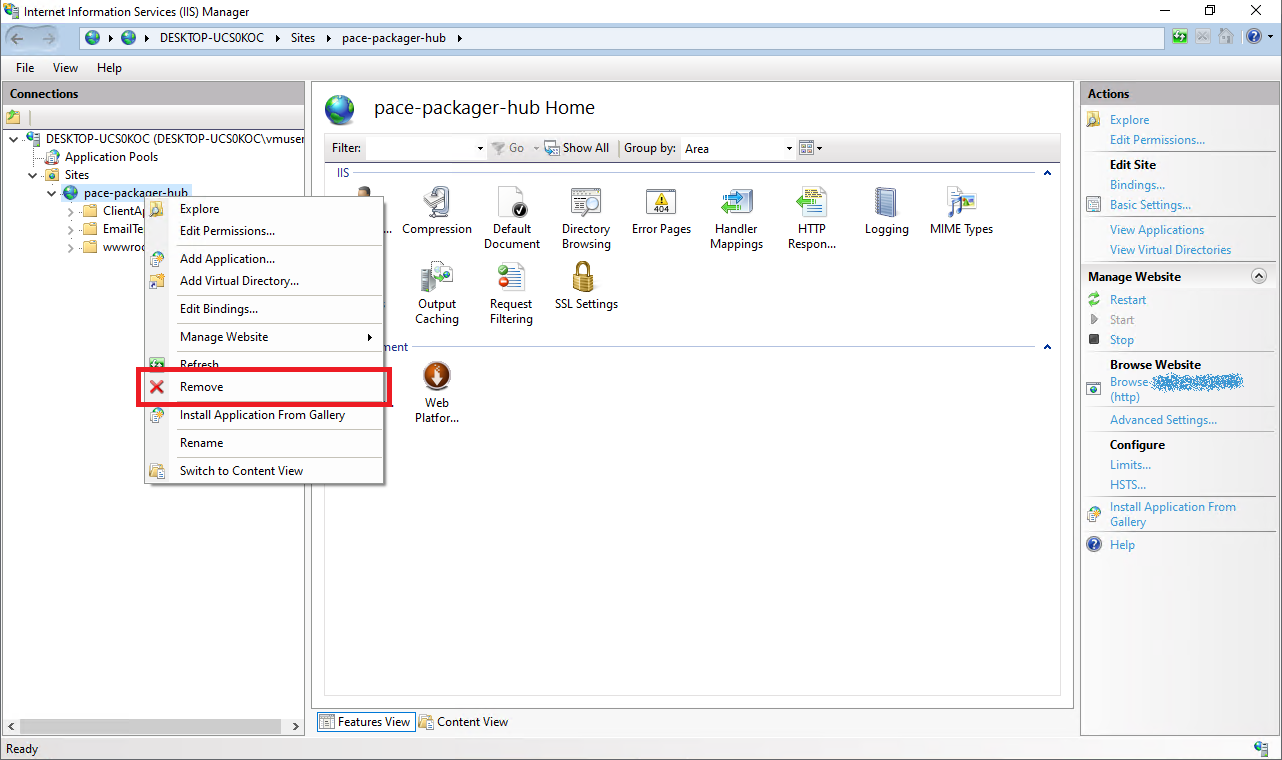Open the Default Document feature

(512, 218)
